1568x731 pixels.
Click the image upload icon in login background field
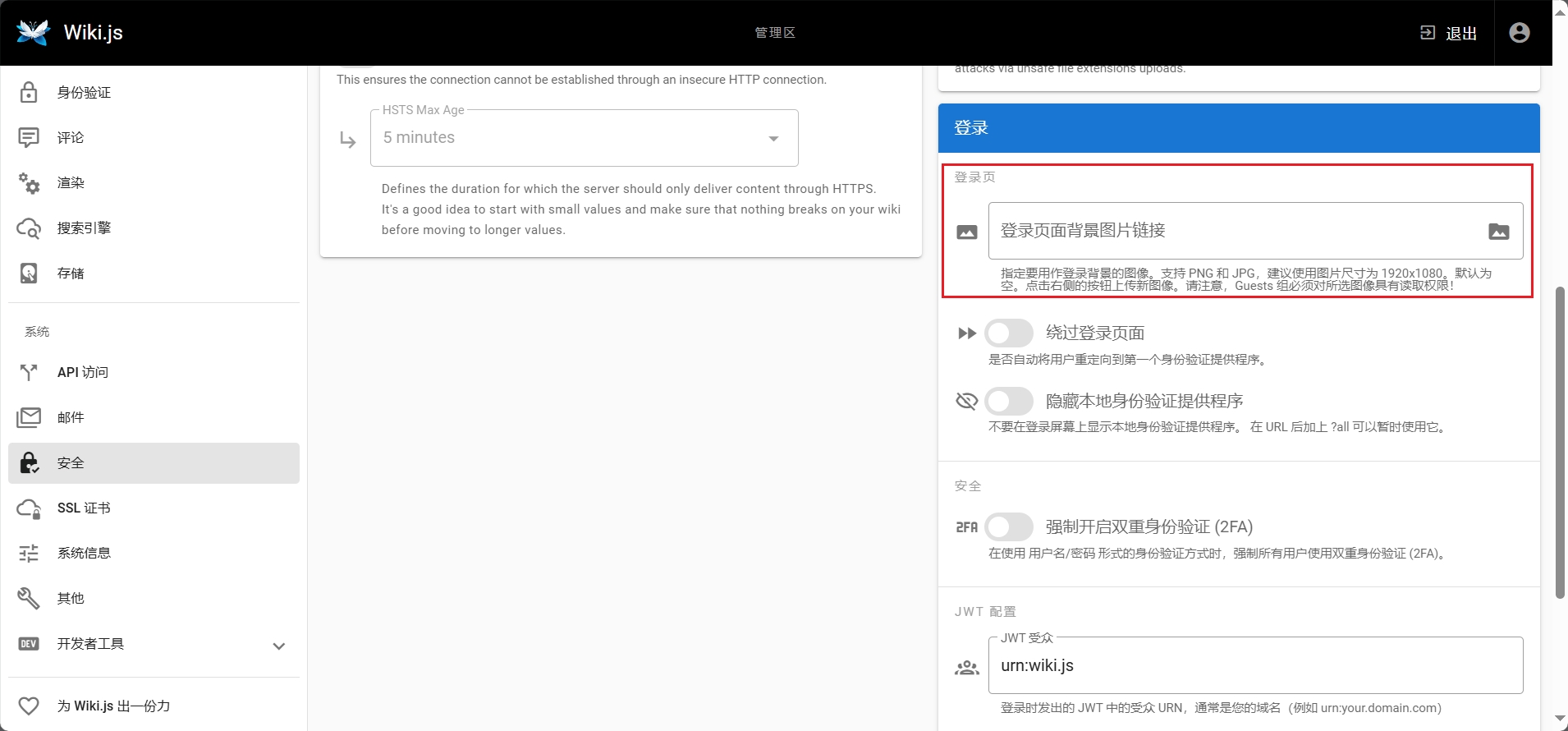tap(1498, 232)
